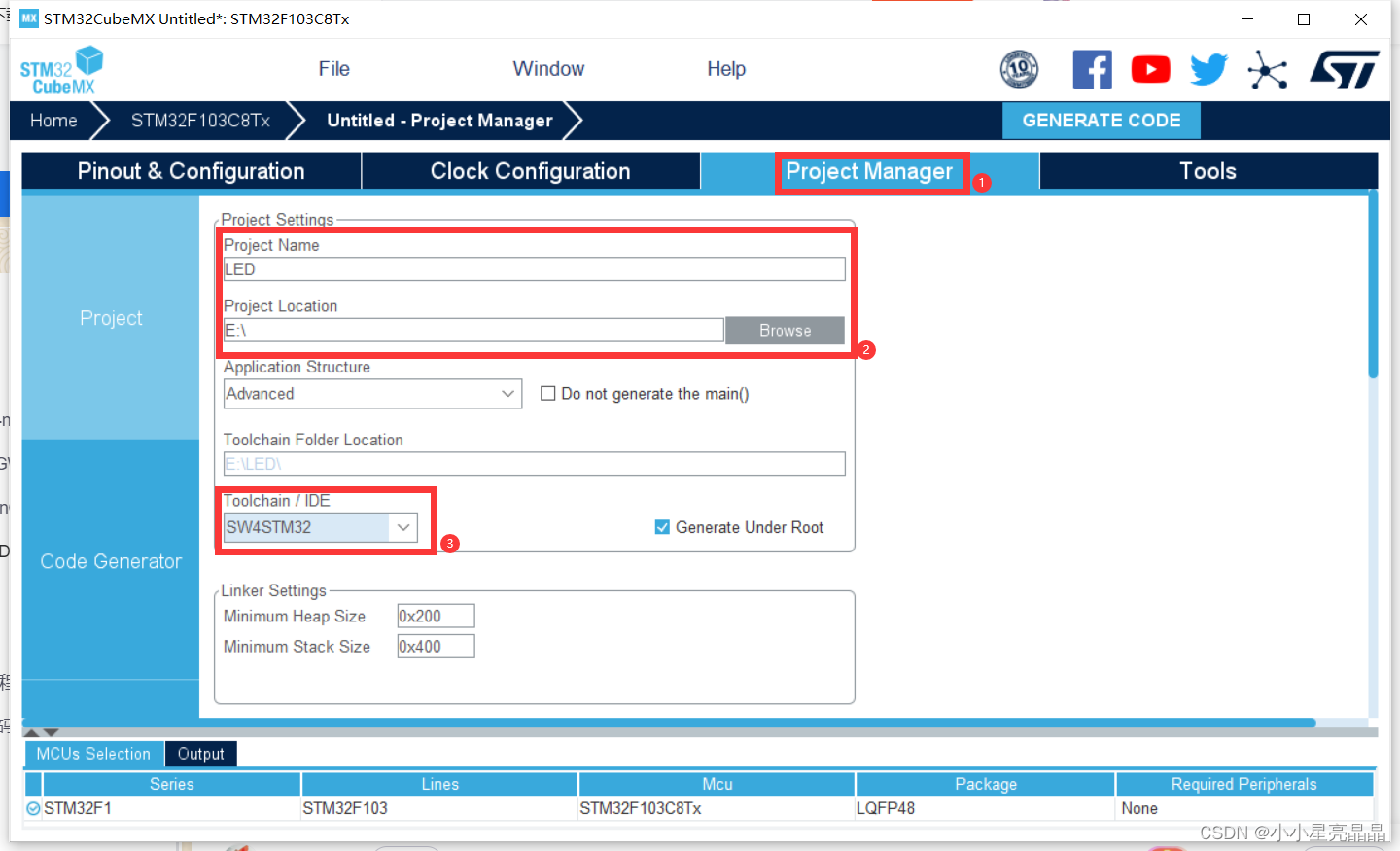The height and width of the screenshot is (851, 1400).
Task: Click Untitled - Project Manager breadcrumb
Action: (x=439, y=121)
